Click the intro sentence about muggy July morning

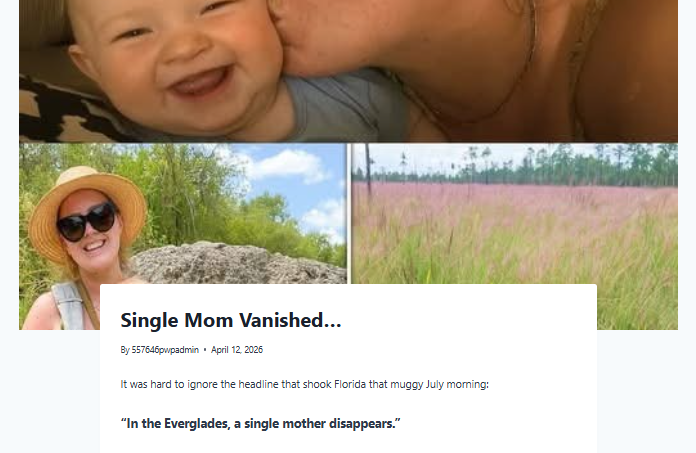point(304,384)
